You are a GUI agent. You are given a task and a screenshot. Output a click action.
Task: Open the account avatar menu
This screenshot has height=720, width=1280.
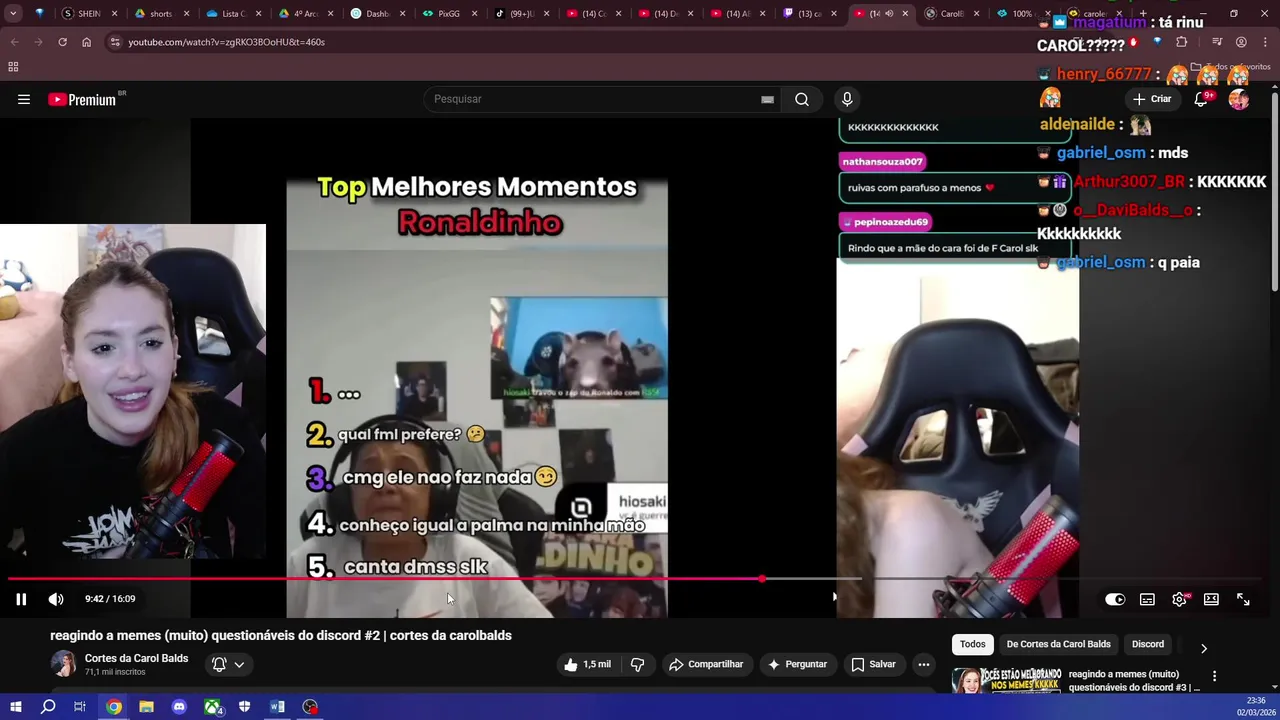[x=1239, y=99]
